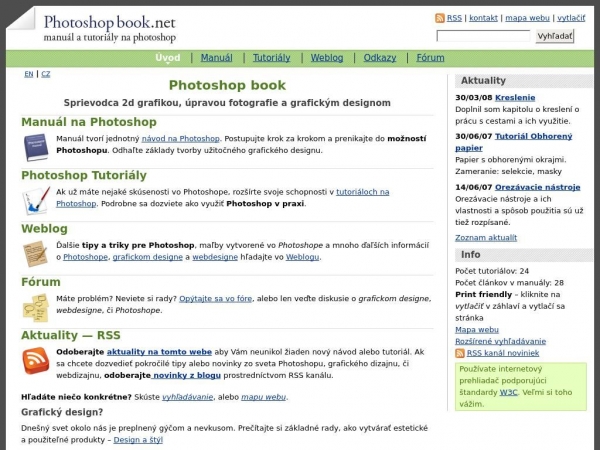Click the Počet článkov v manuály: 28 text
Viewport: 600px width, 450px height.
click(509, 283)
